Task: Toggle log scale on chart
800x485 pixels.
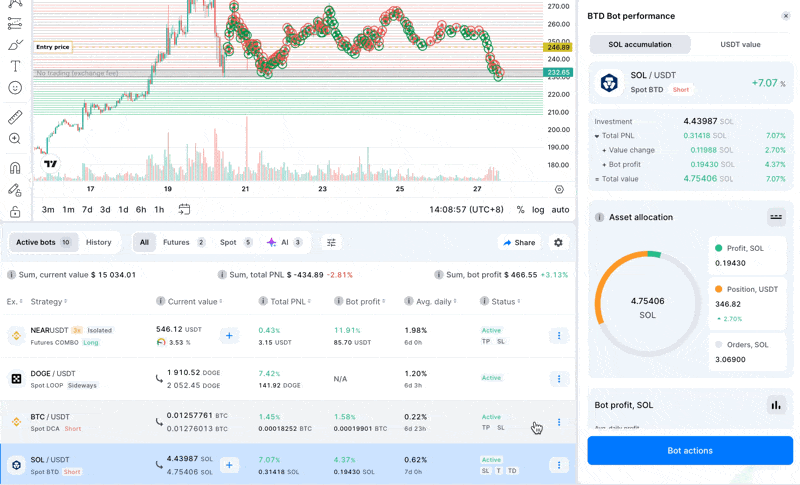Action: coord(538,210)
